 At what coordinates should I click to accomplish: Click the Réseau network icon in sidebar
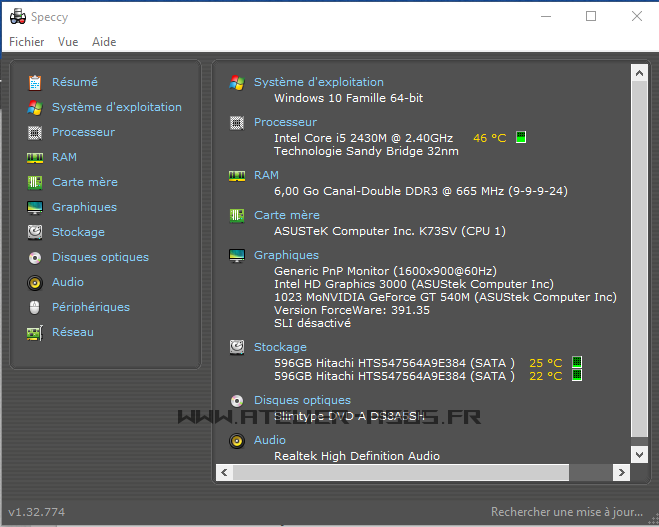35,332
